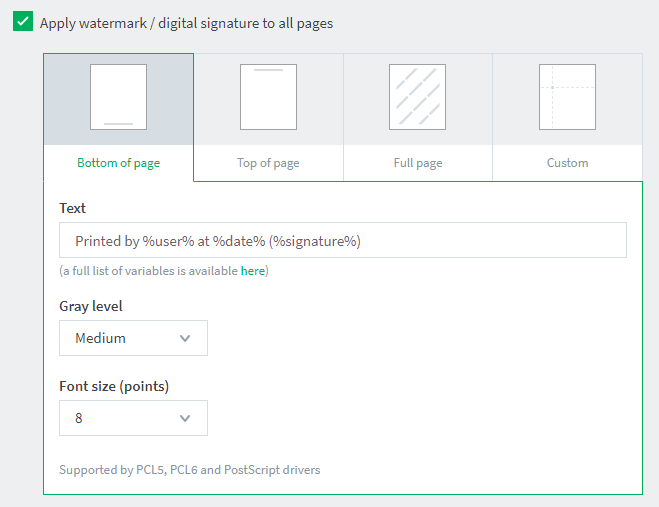Switch to the Top of page tab
The image size is (659, 507).
(268, 163)
